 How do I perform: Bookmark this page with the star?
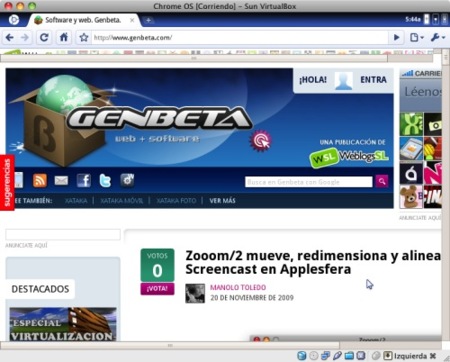(84, 37)
